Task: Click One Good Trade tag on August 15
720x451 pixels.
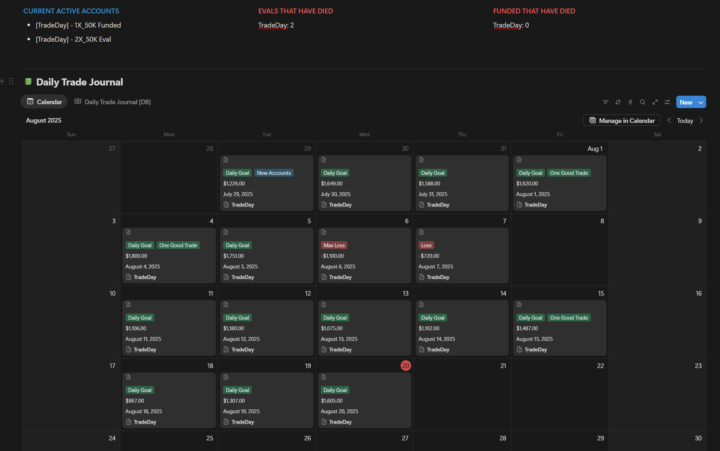Action: 568,317
